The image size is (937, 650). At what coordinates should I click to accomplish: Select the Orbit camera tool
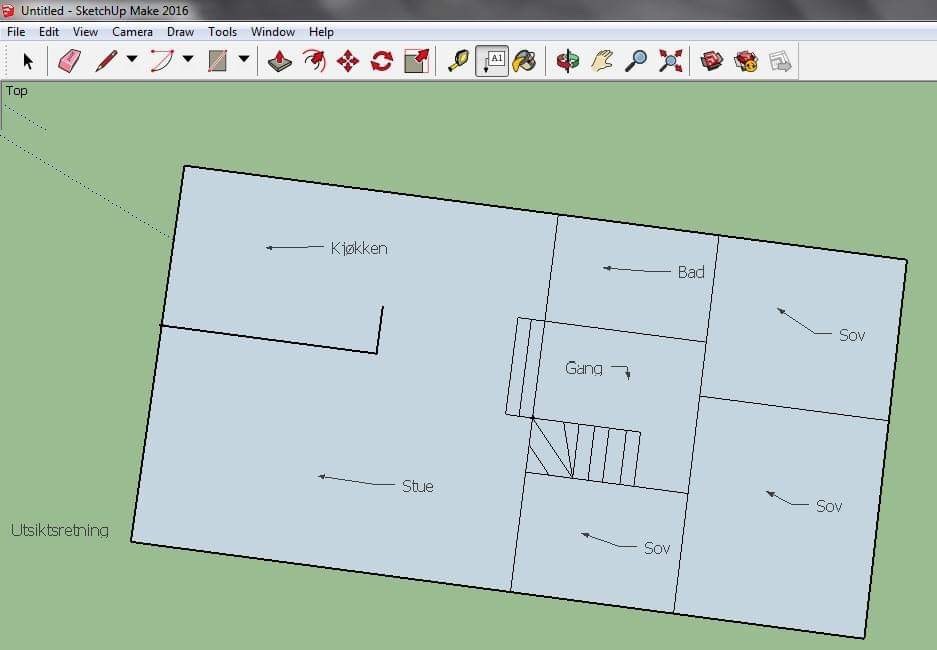click(x=569, y=62)
